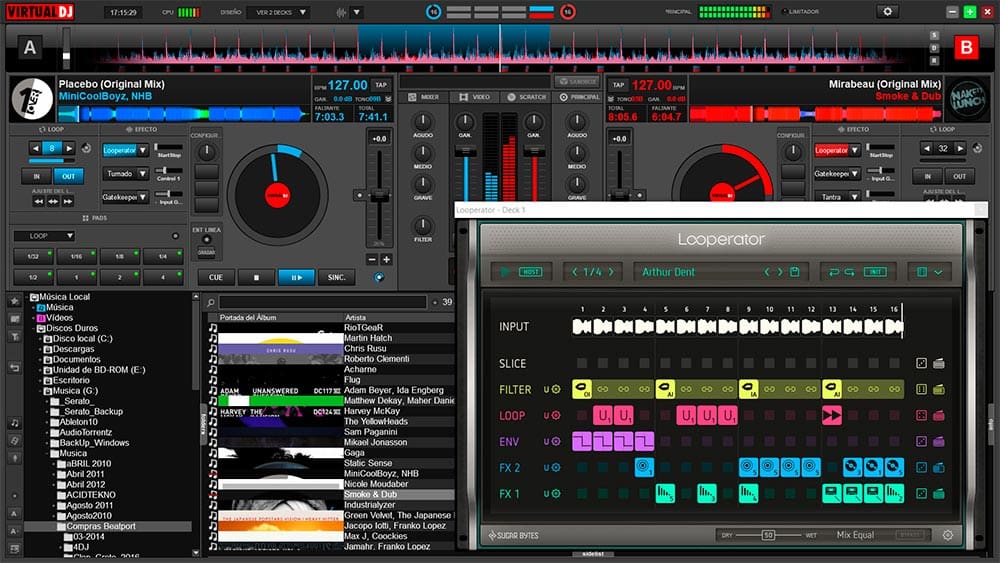
Task: Select Música Local tree root
Action: point(64,296)
